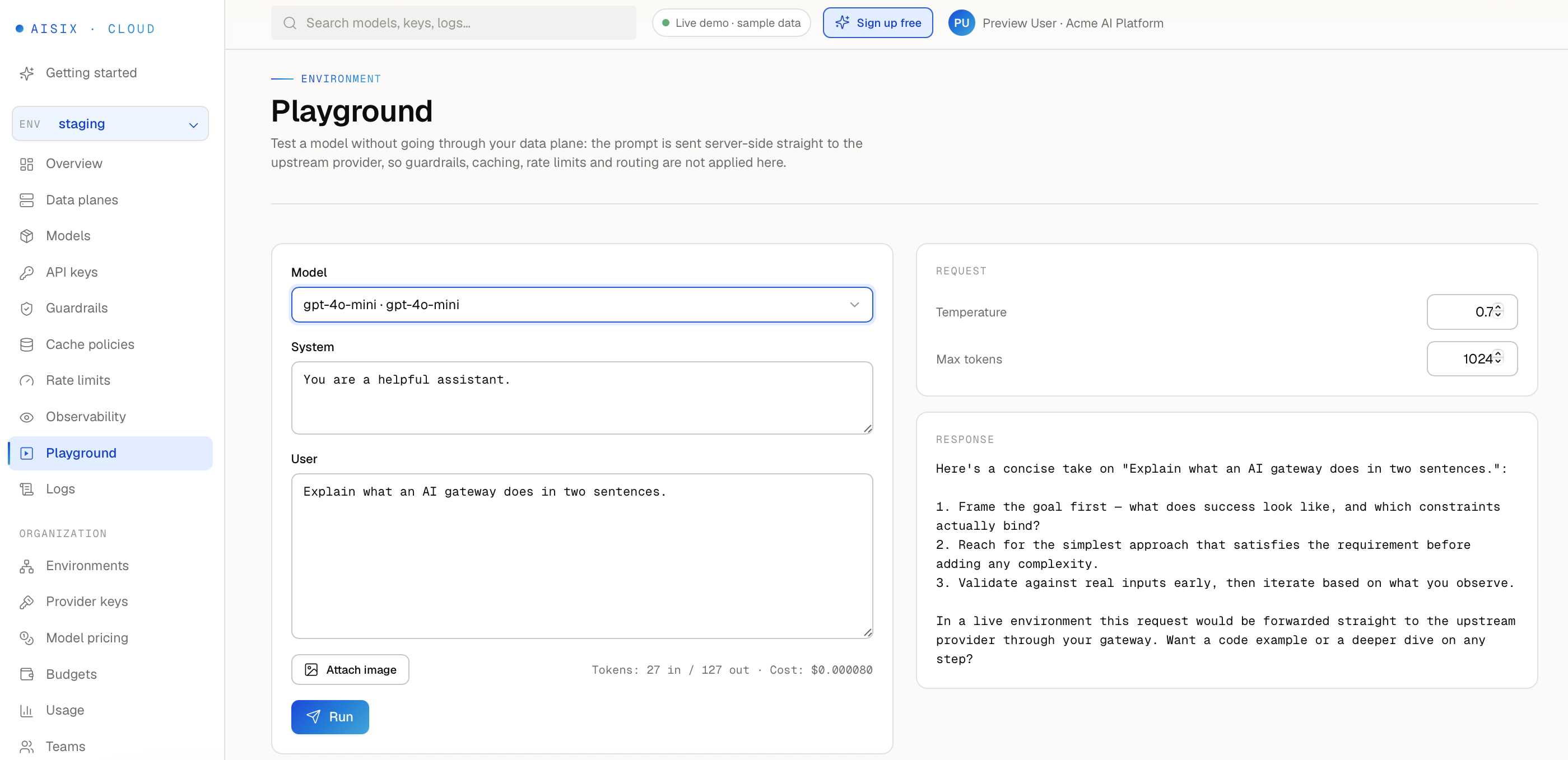Open Environments under Organization
The width and height of the screenshot is (1568, 760).
[110, 566]
